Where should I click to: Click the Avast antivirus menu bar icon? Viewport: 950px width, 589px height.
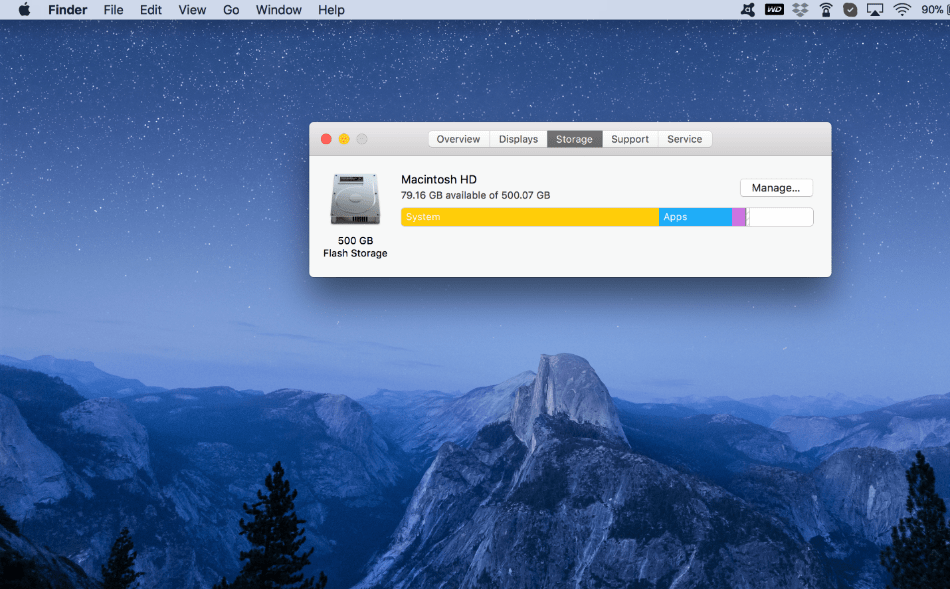[x=748, y=10]
